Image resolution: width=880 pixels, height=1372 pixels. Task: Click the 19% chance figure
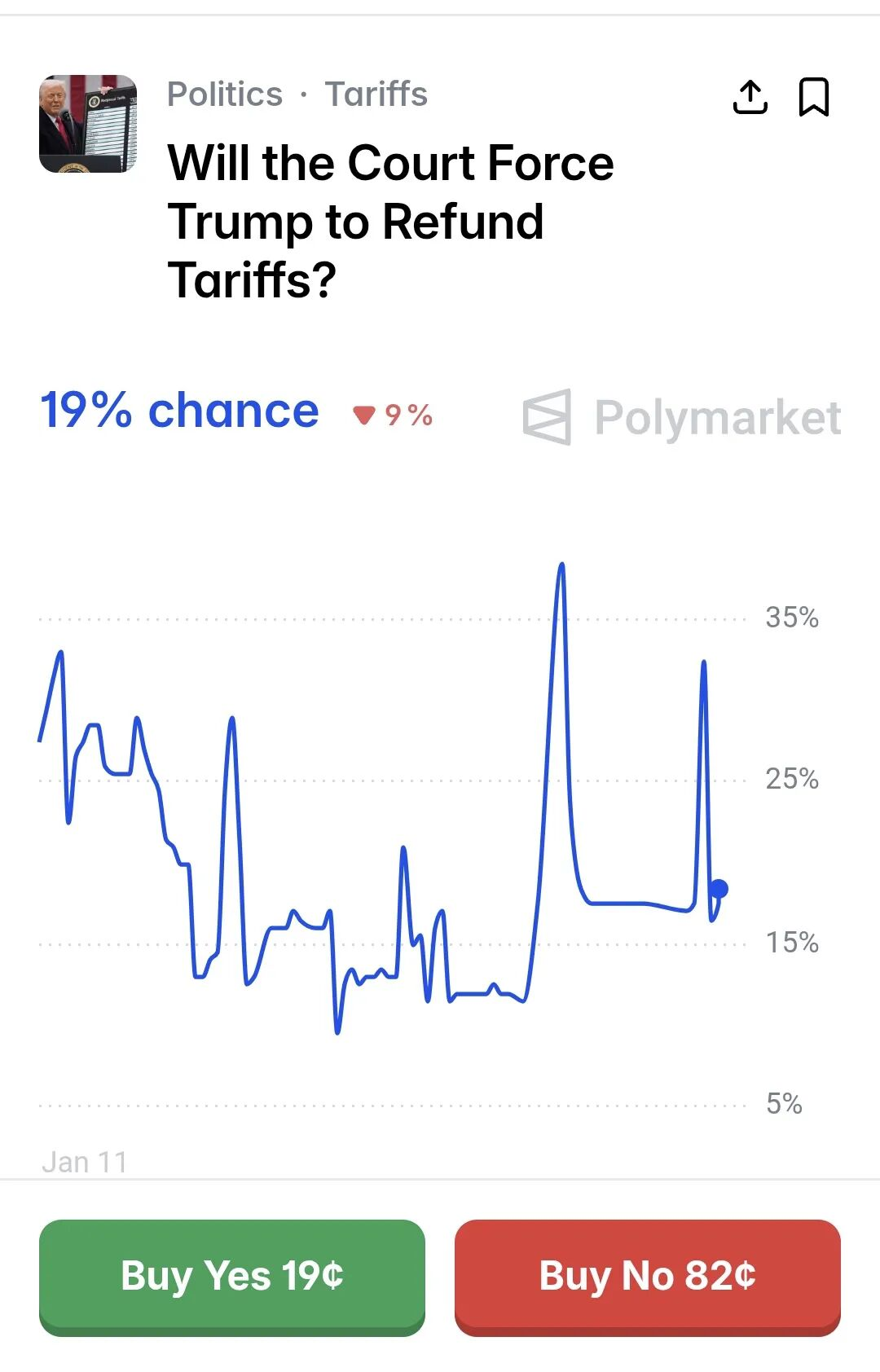(x=179, y=410)
